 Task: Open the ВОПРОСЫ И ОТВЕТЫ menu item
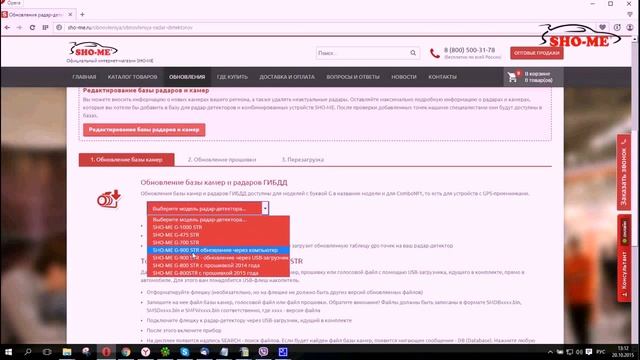(x=353, y=77)
